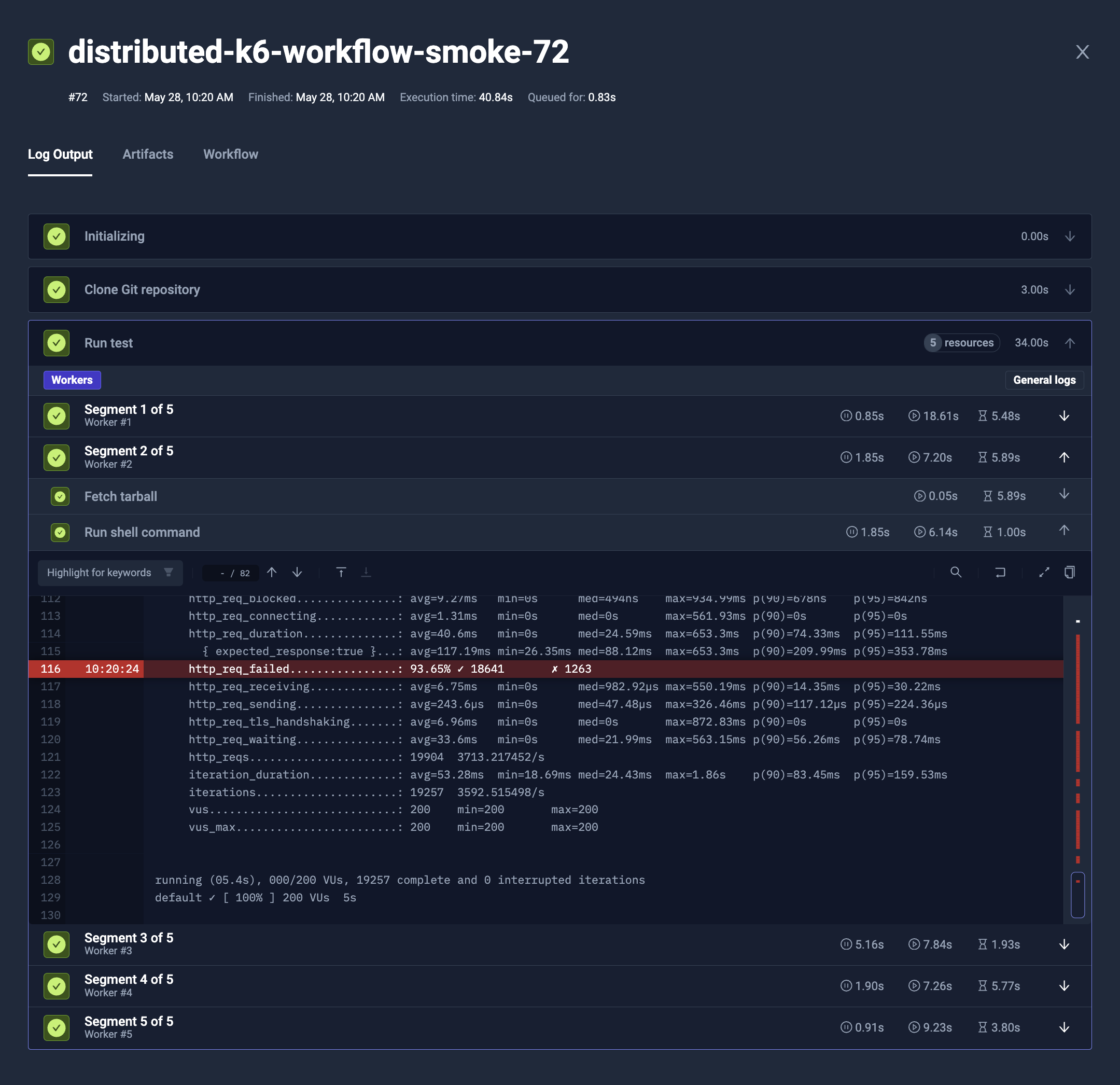Toggle line wrapping in the log viewer

[1000, 572]
